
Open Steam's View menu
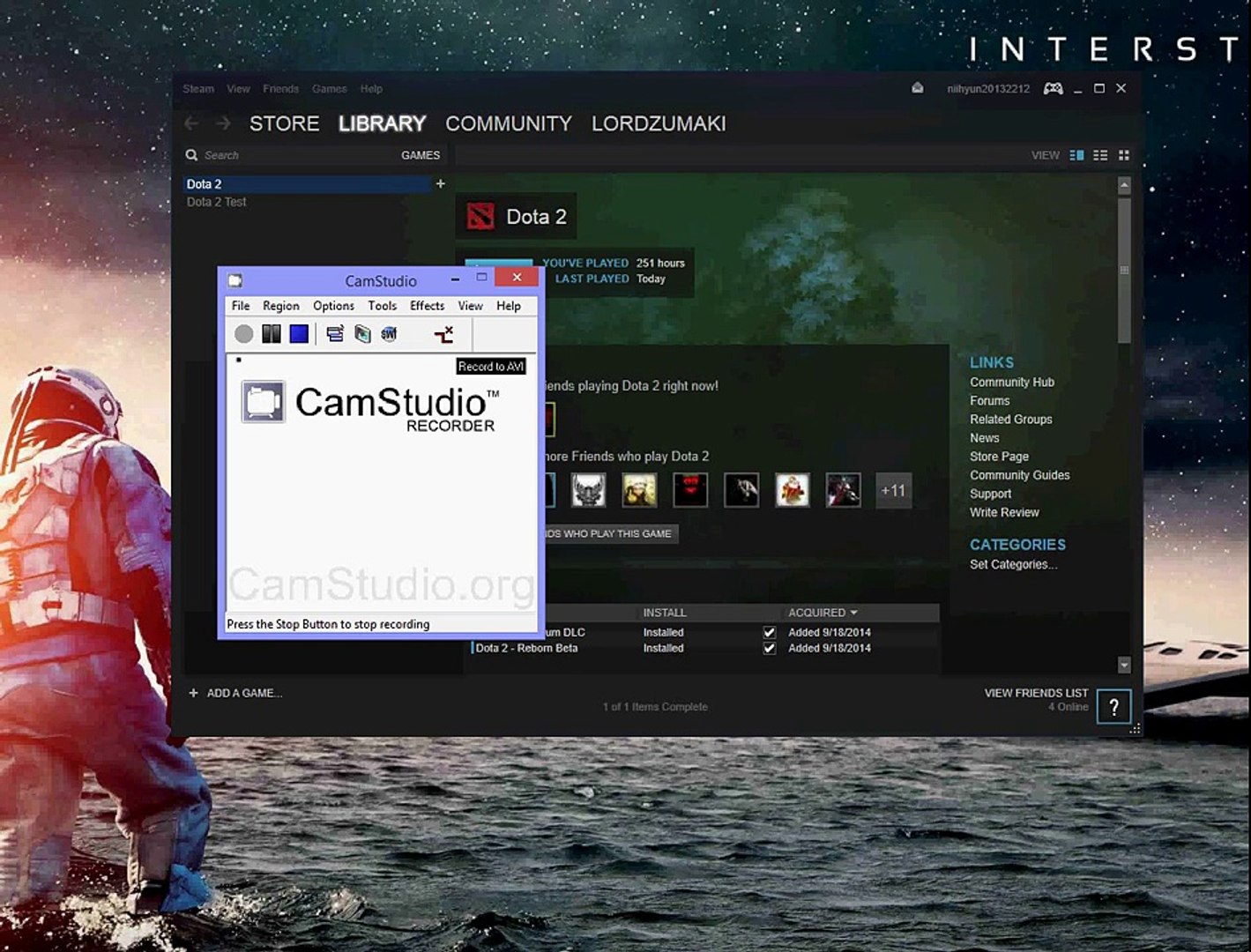(238, 89)
